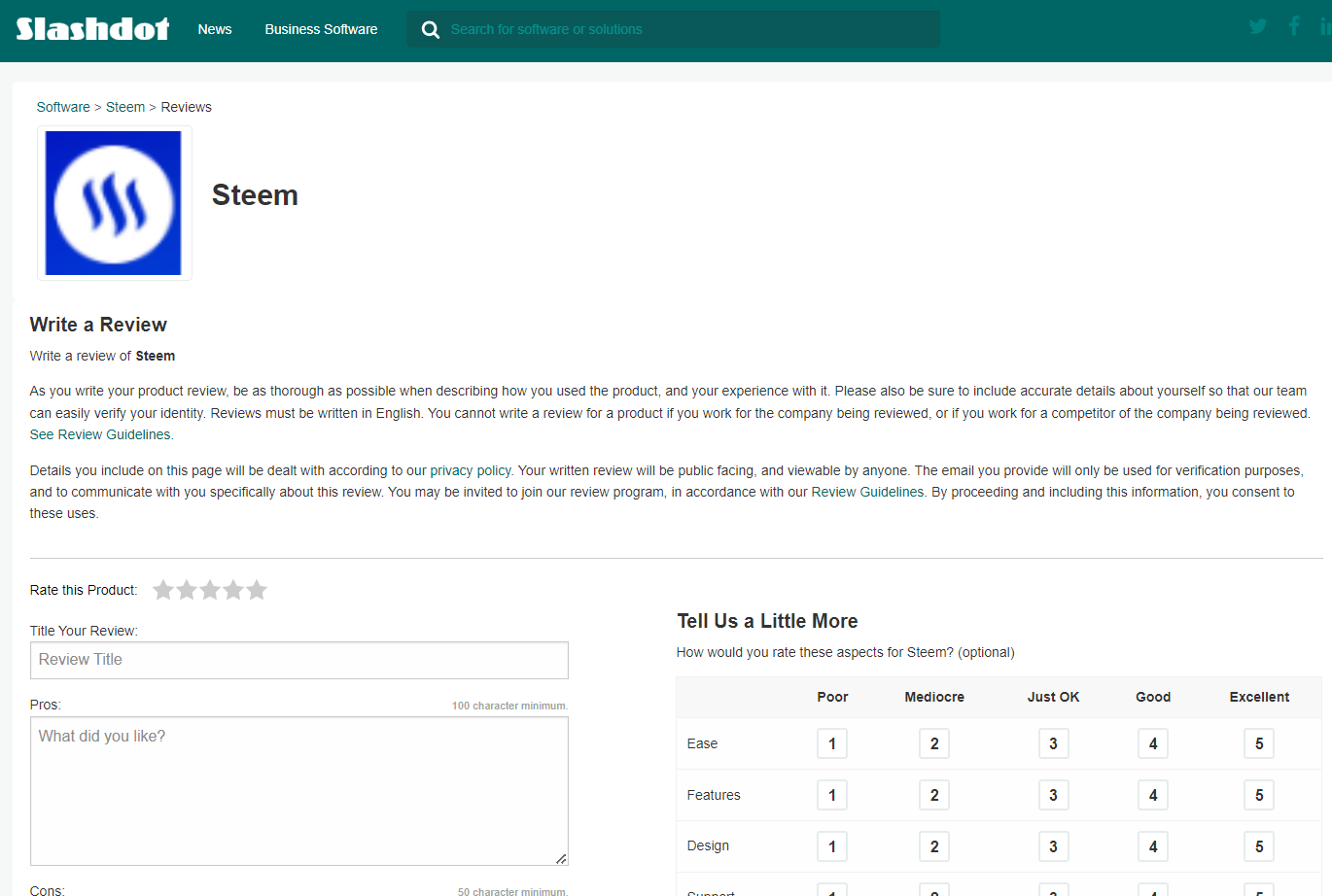Open the News menu
This screenshot has width=1332, height=896.
coord(215,29)
